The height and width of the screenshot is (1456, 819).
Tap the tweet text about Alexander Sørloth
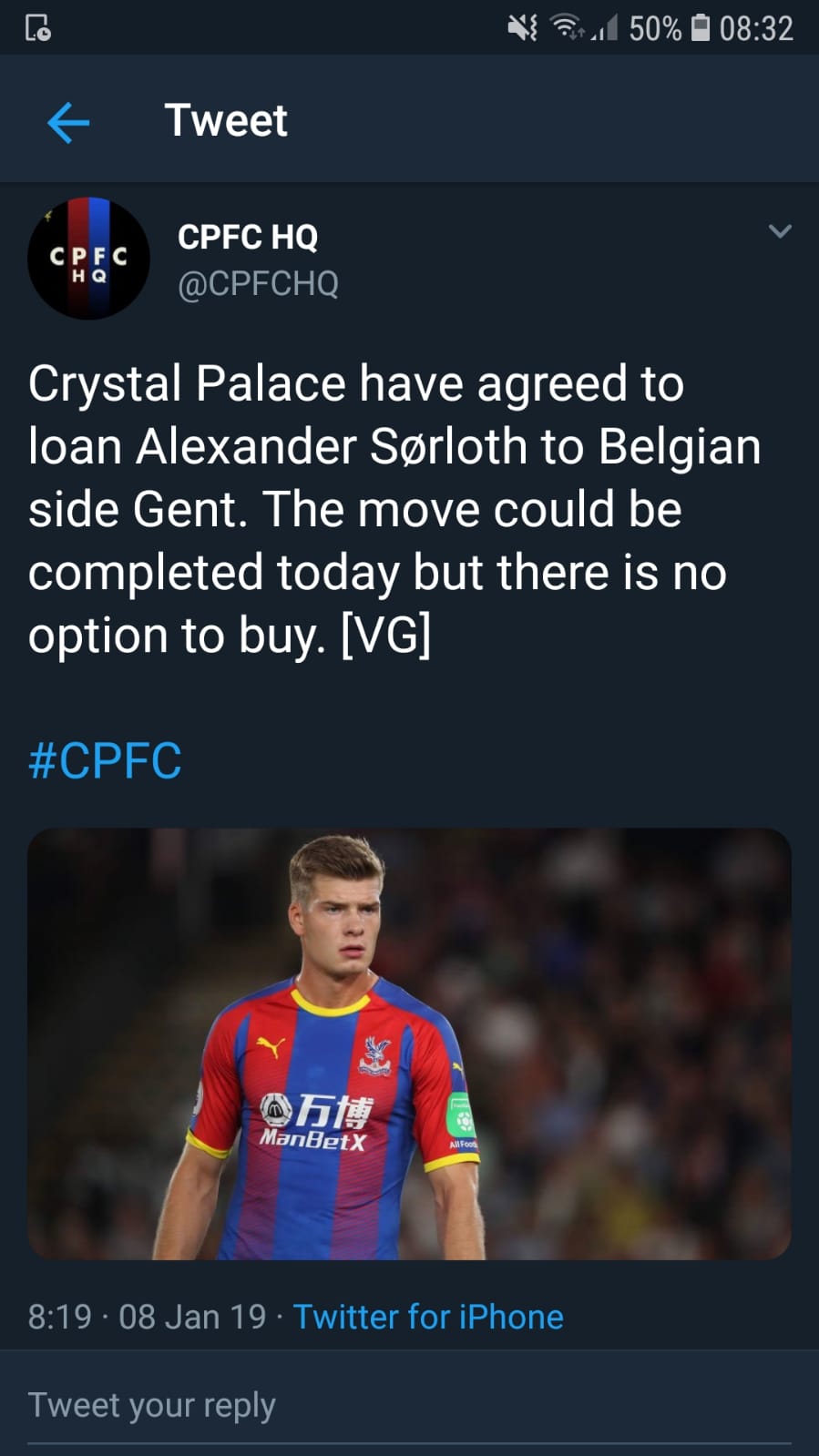tap(392, 508)
